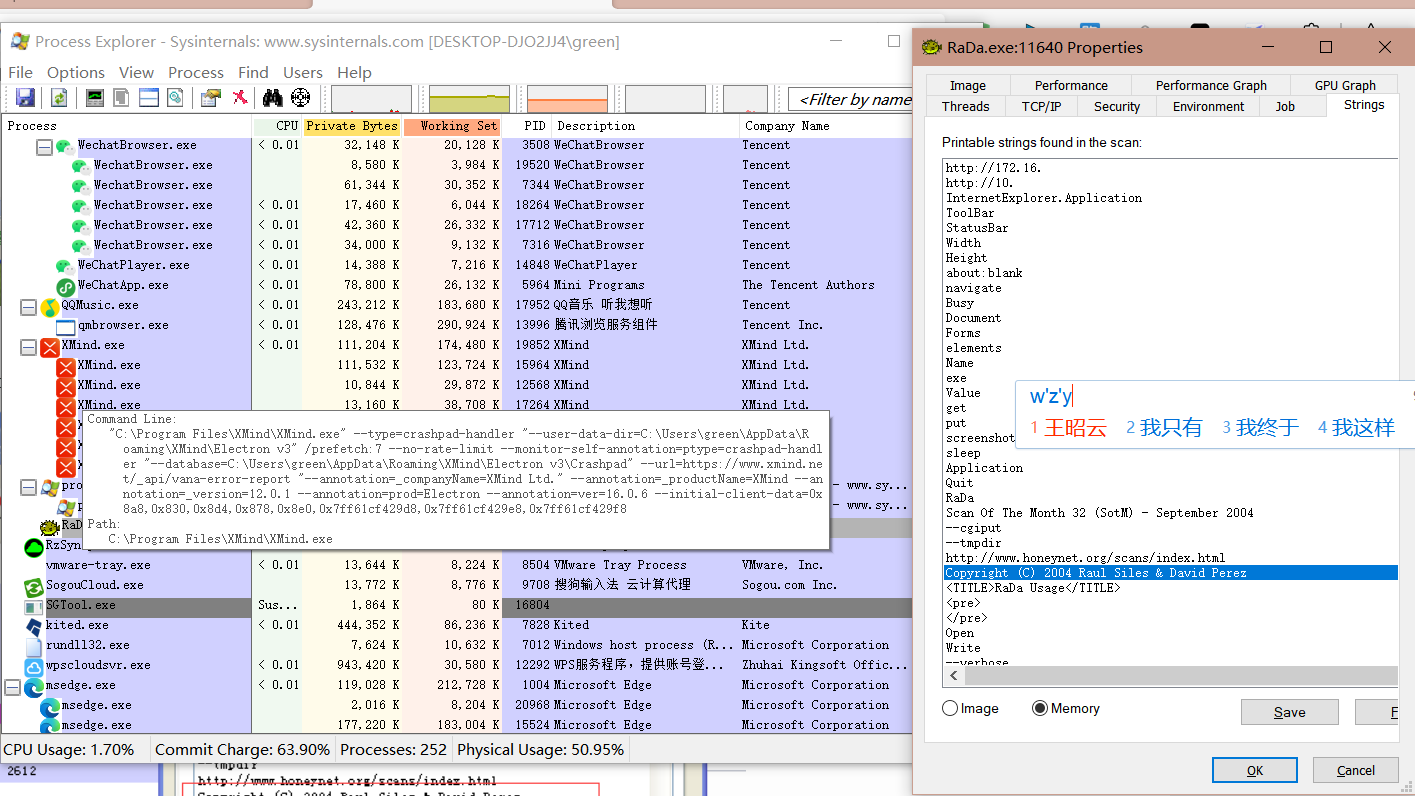Viewport: 1415px width, 796px height.
Task: Click the Save toolbar icon in Process Explorer
Action: click(x=25, y=97)
